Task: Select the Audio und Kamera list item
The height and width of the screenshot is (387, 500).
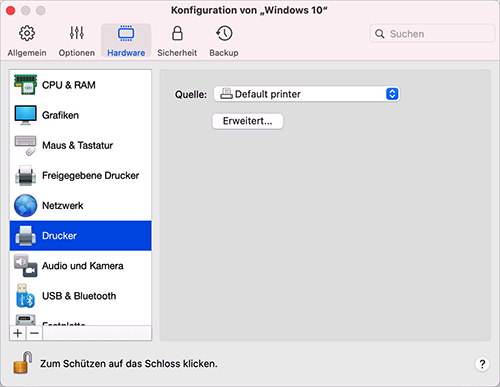Action: (81, 266)
